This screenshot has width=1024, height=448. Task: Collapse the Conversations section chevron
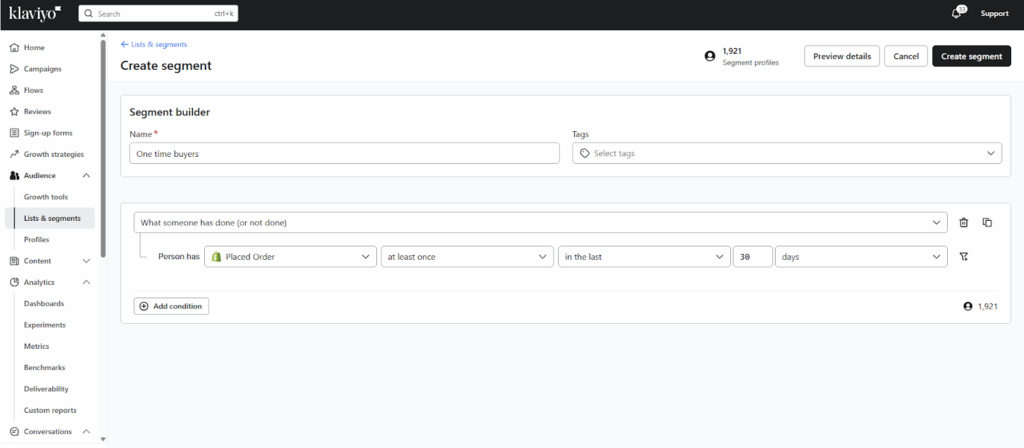tap(86, 432)
